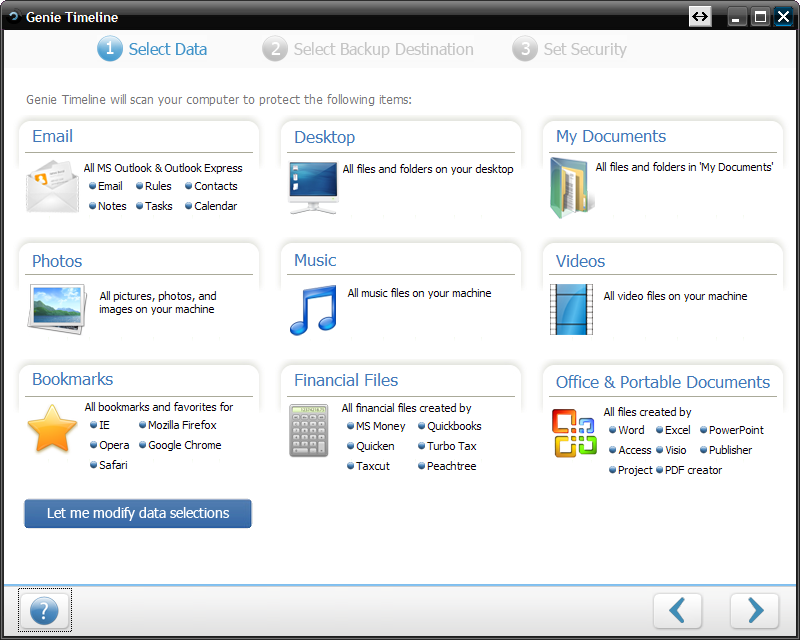Click the step 3 number circle
This screenshot has width=800, height=640.
coord(525,48)
